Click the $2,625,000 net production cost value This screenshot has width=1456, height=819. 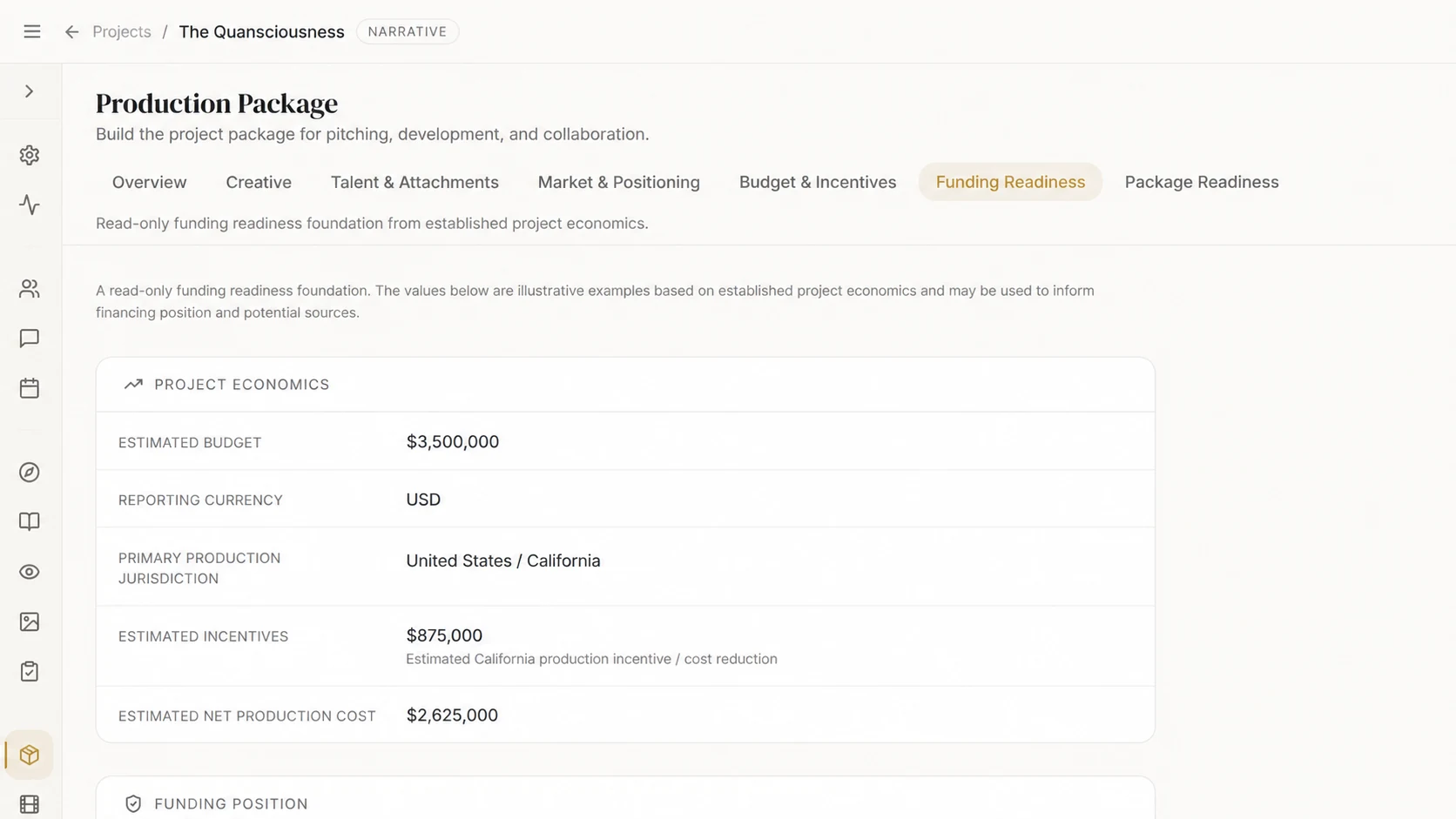point(452,715)
